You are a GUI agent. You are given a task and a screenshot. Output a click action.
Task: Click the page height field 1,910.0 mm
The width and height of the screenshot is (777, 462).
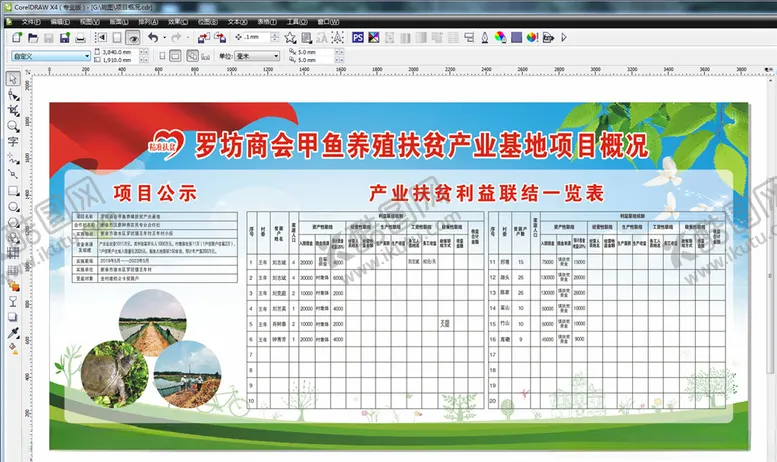point(120,60)
